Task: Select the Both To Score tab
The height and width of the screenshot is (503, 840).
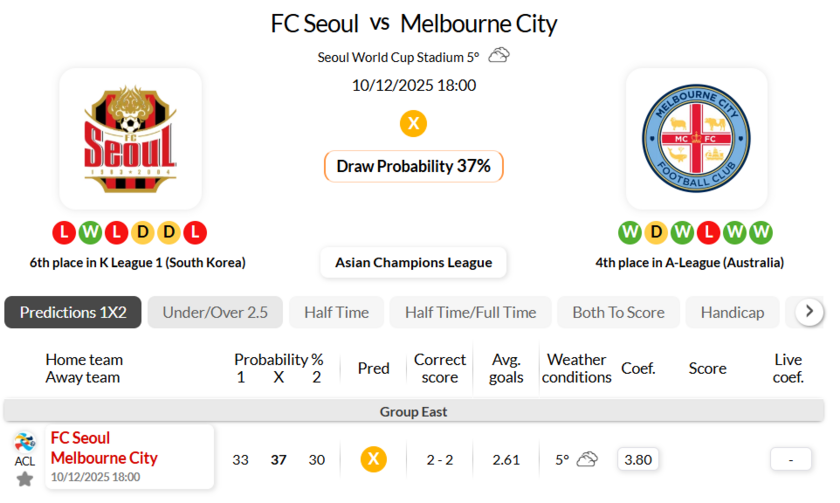Action: (x=618, y=312)
